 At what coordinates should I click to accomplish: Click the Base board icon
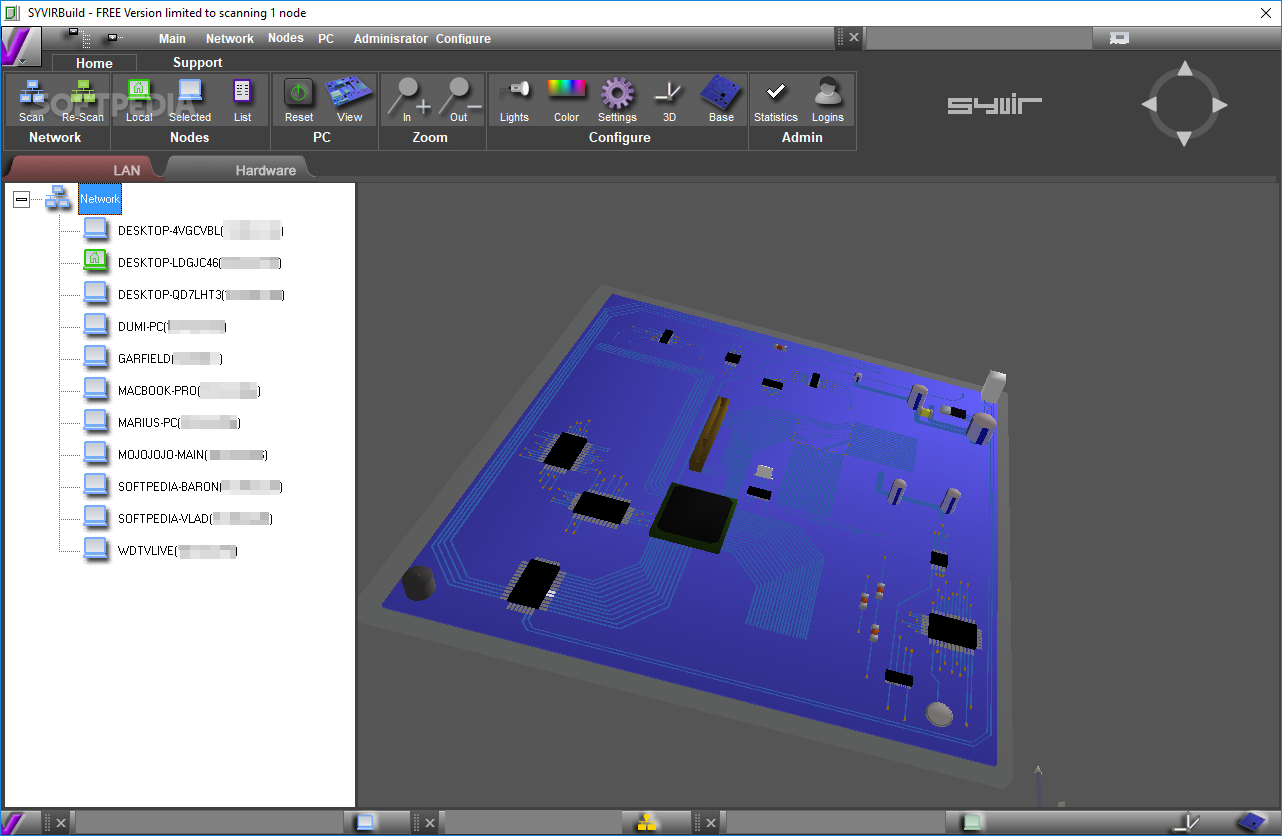point(721,92)
